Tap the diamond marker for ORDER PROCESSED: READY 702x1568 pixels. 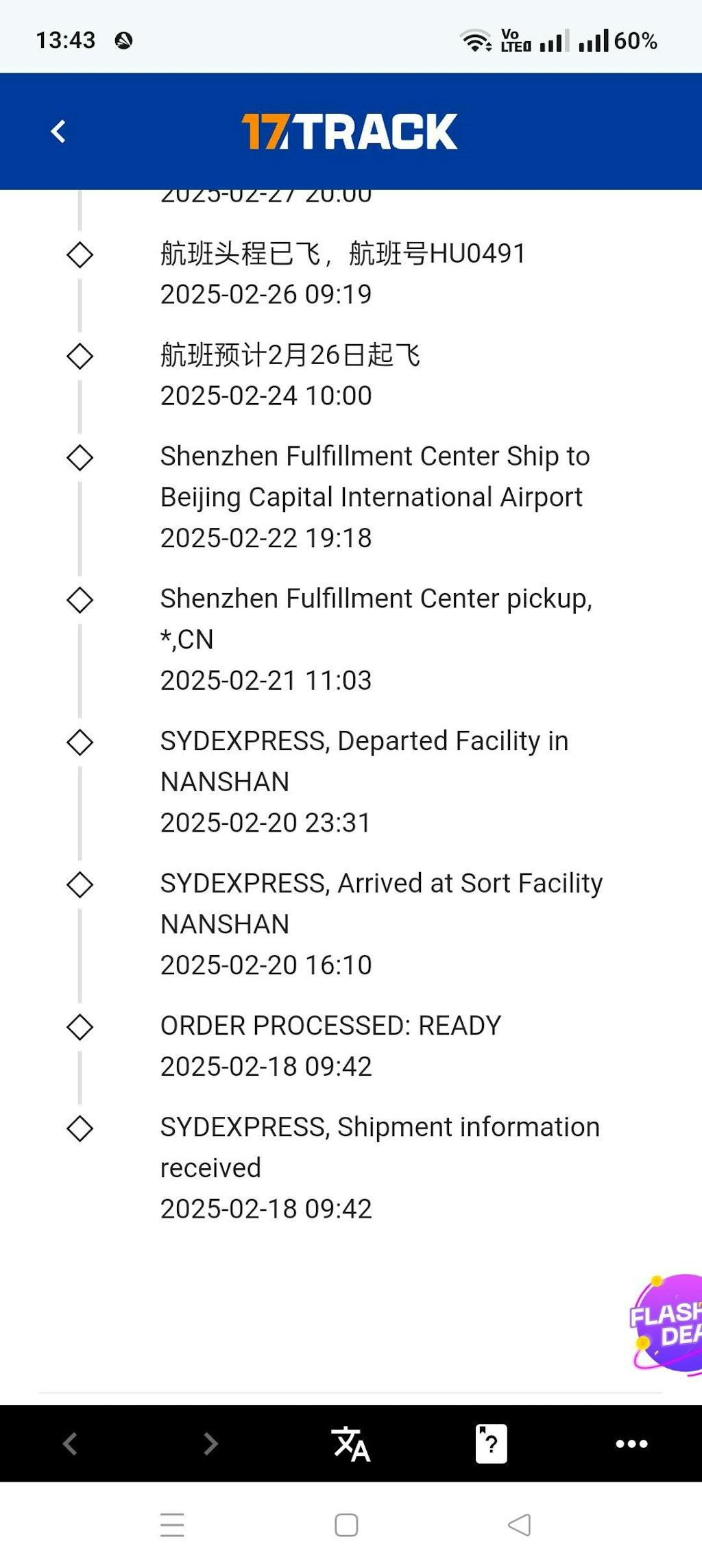tap(80, 1027)
